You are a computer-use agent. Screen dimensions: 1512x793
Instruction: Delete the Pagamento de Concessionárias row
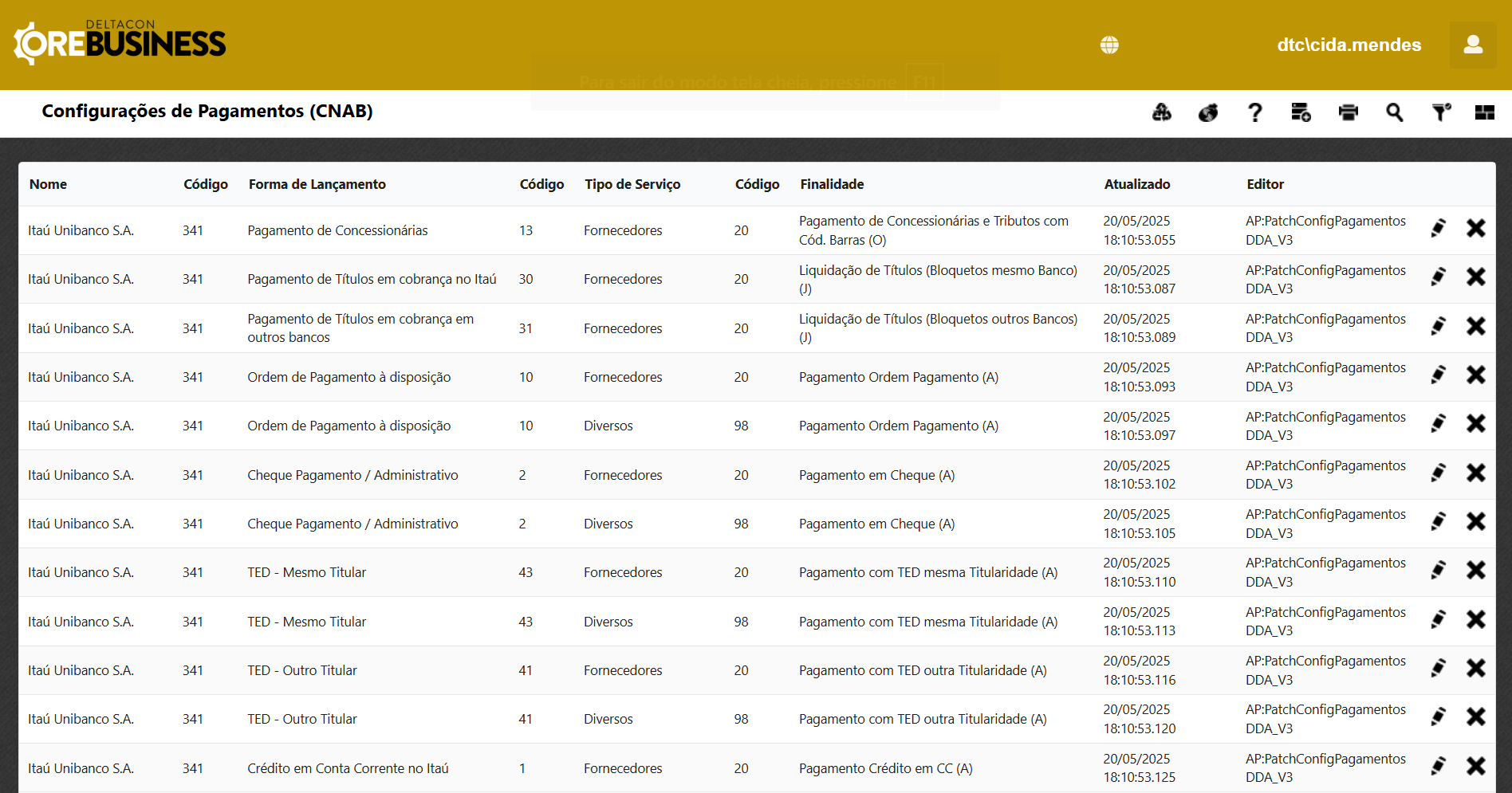[x=1475, y=229]
